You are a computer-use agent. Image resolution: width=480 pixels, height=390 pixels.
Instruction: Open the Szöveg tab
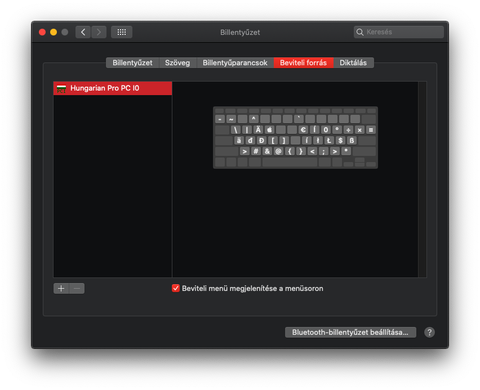pos(177,63)
